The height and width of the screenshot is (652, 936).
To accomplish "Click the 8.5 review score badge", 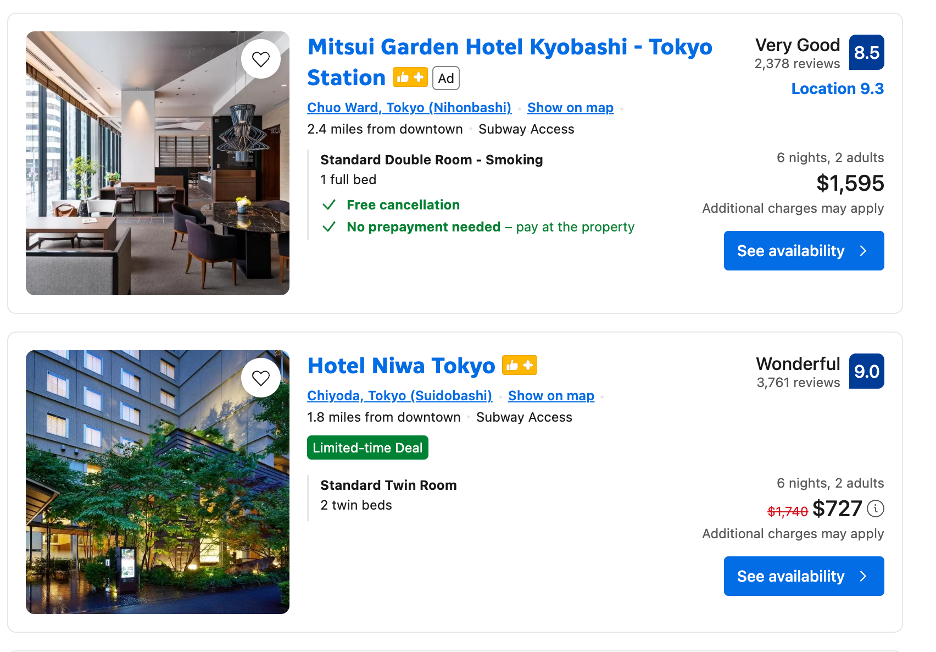I will tap(866, 53).
